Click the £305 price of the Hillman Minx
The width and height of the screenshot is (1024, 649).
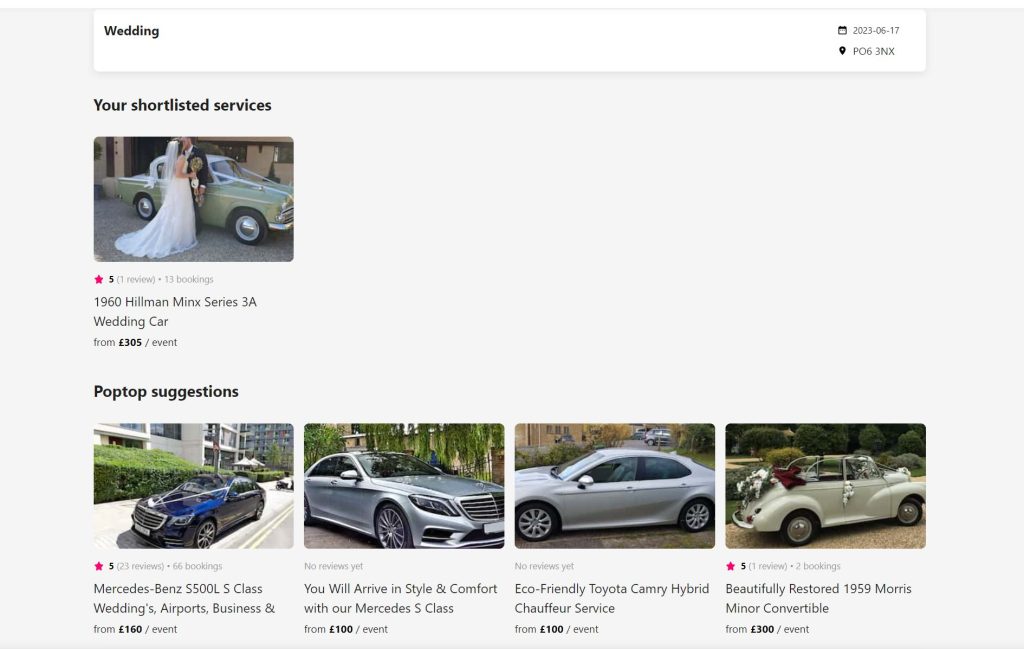pyautogui.click(x=130, y=343)
